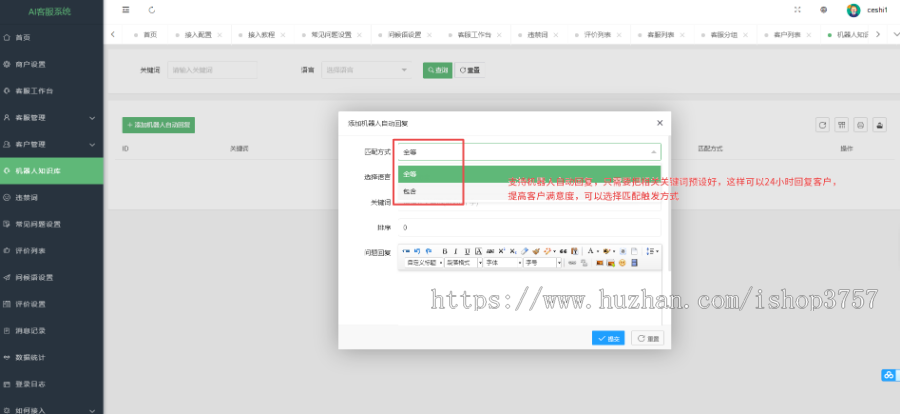Close the 添加机器人自动回复 dialog

click(659, 122)
